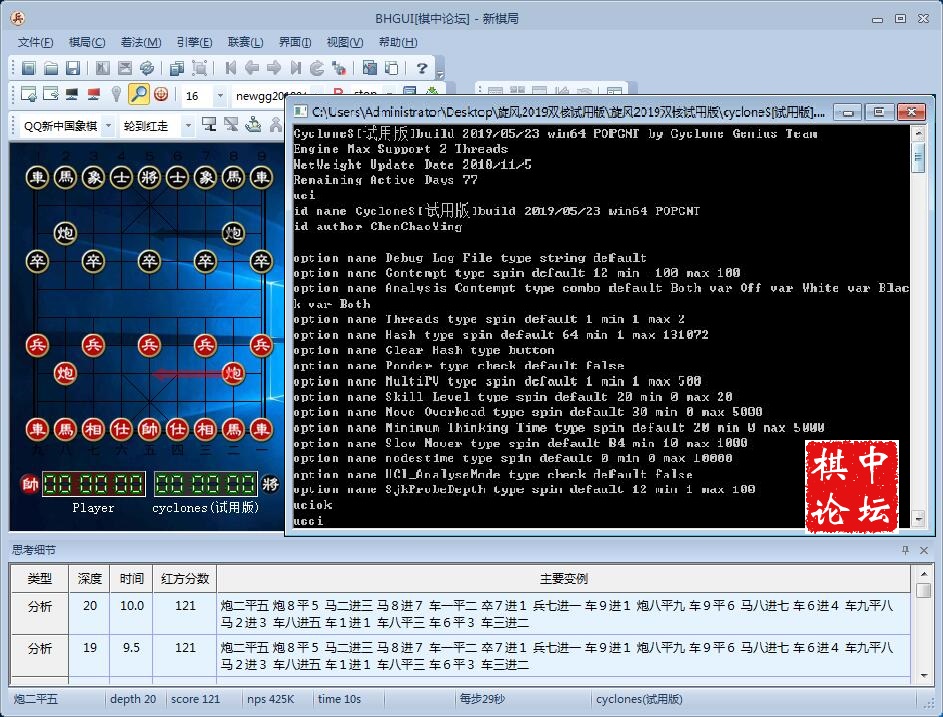
Task: Open the 引擎(E) menu
Action: pyautogui.click(x=194, y=42)
